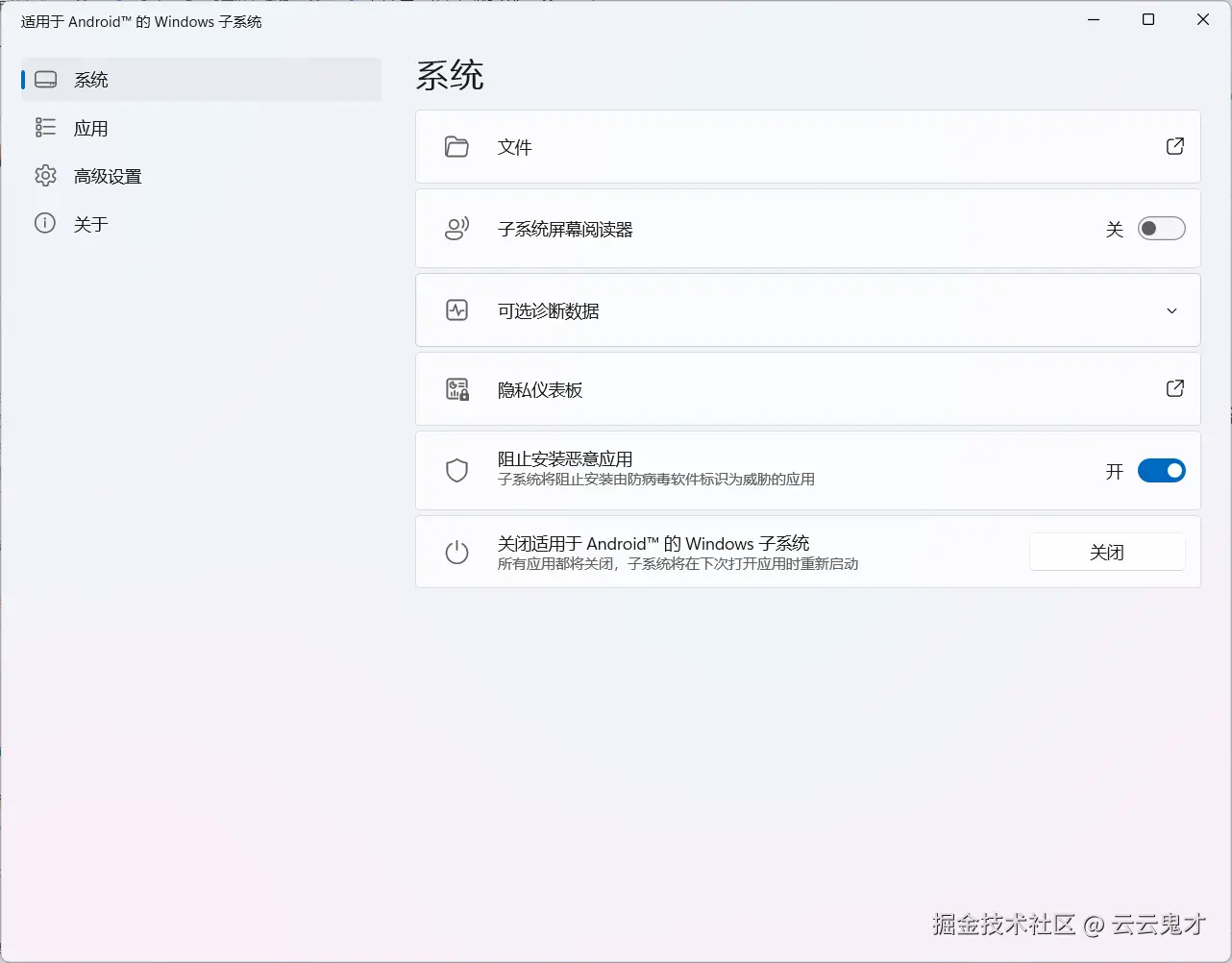Click the screen reader person icon

point(456,229)
